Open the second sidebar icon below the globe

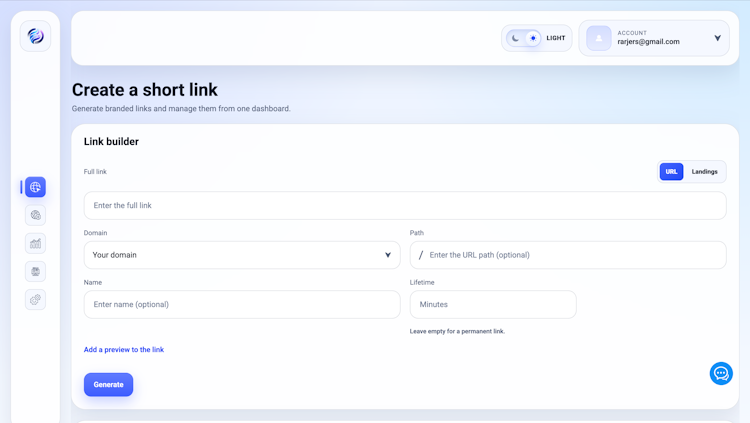click(x=35, y=215)
